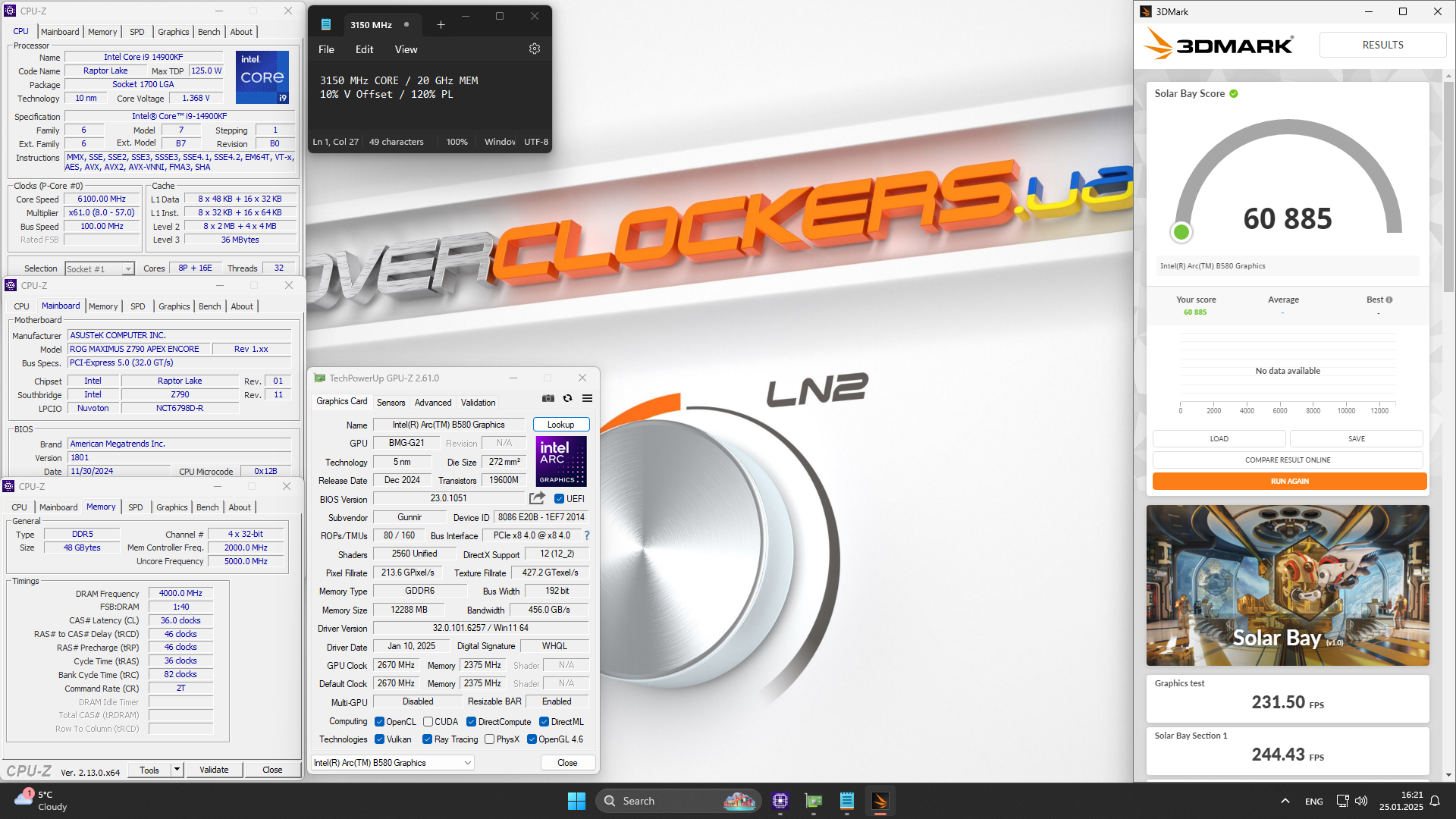This screenshot has width=1456, height=819.
Task: Click the Graphics test 231.50 FPS result
Action: point(1288,698)
